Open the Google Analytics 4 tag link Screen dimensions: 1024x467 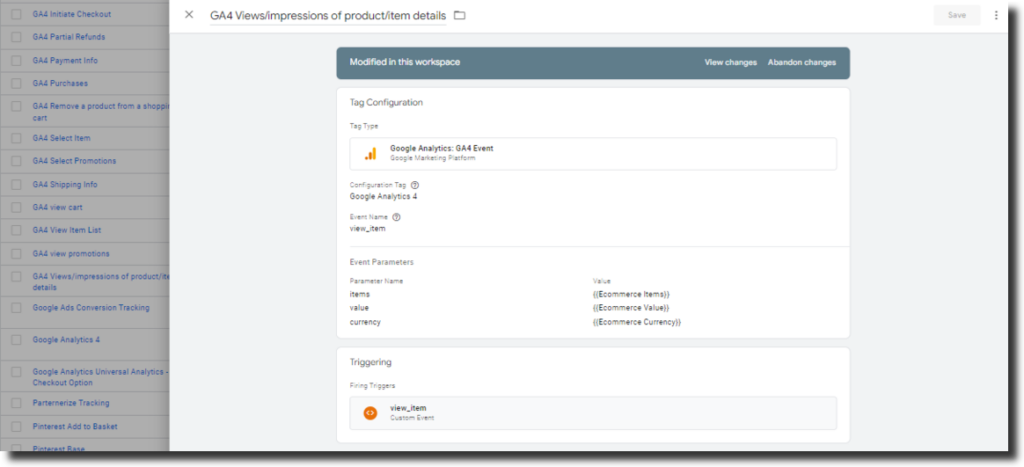pyautogui.click(x=66, y=340)
